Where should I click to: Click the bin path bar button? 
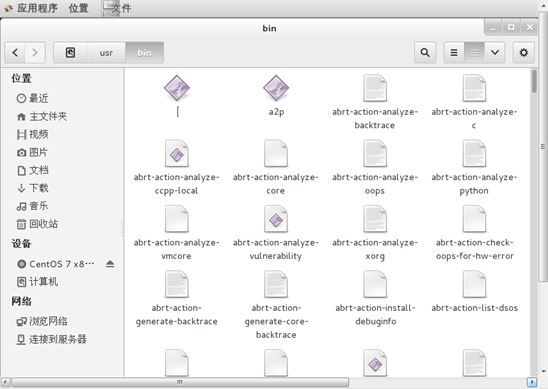coord(144,53)
